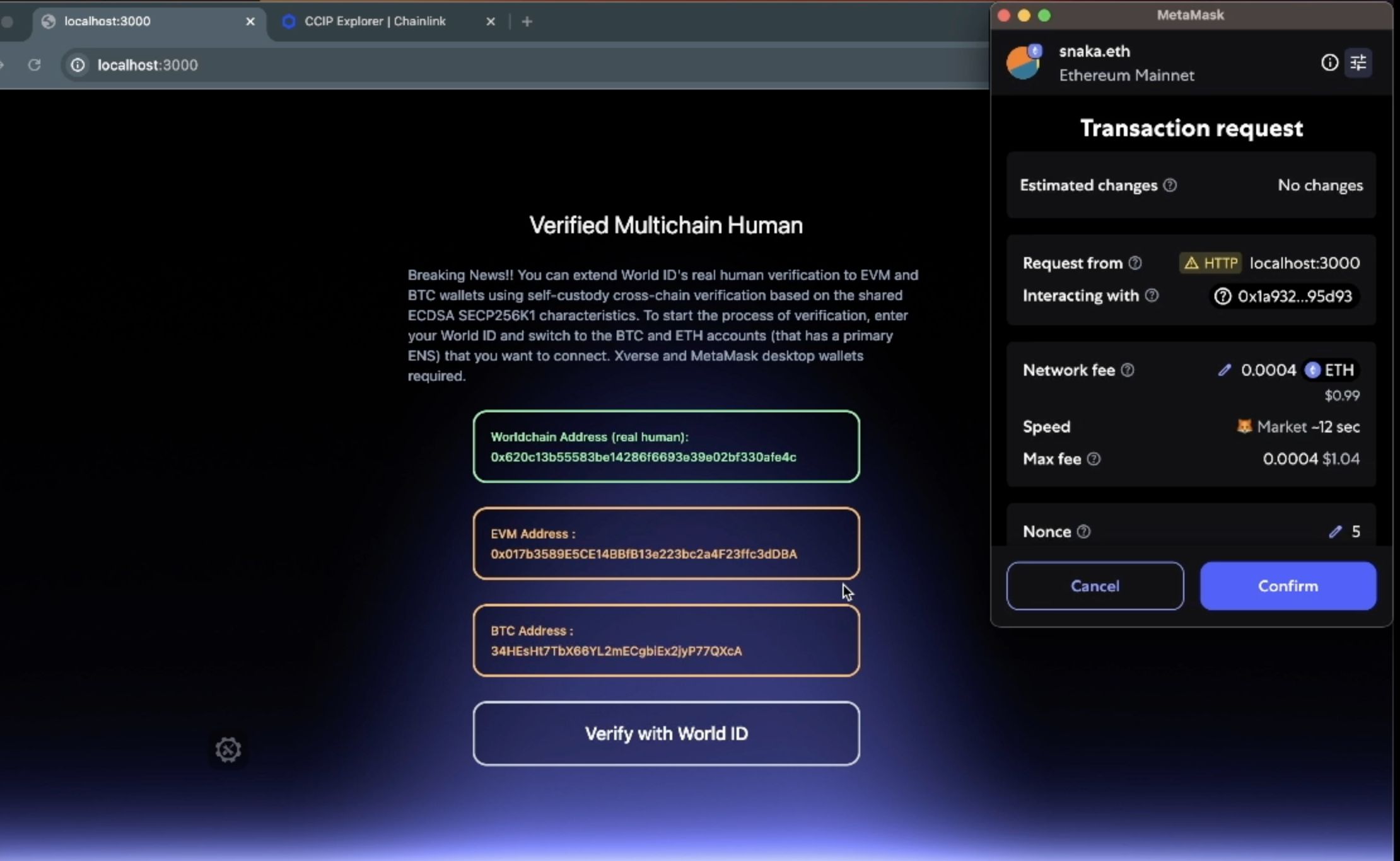Close the localhost:3000 tab
This screenshot has height=861, width=1400.
(250, 21)
